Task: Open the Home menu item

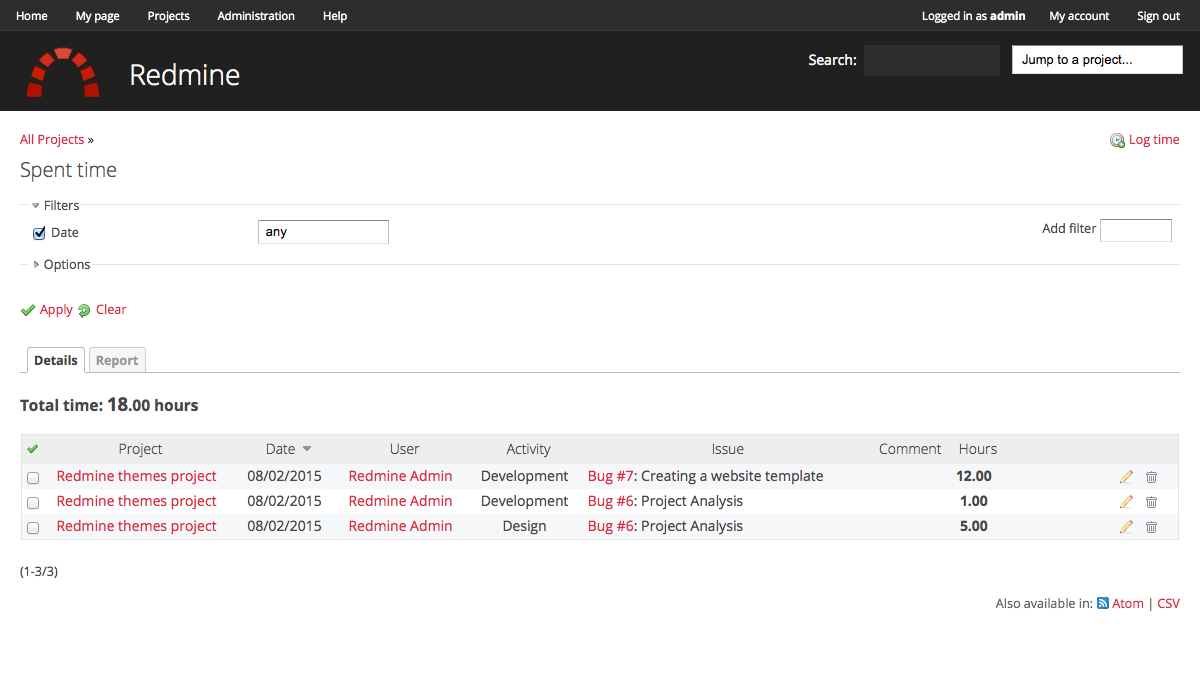Action: tap(32, 16)
